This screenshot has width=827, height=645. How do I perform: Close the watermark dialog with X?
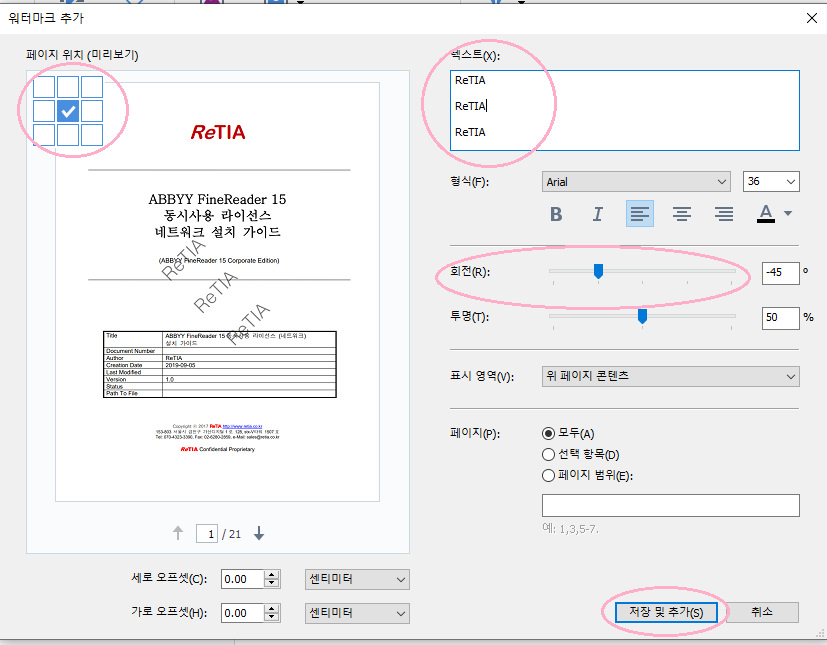point(812,18)
